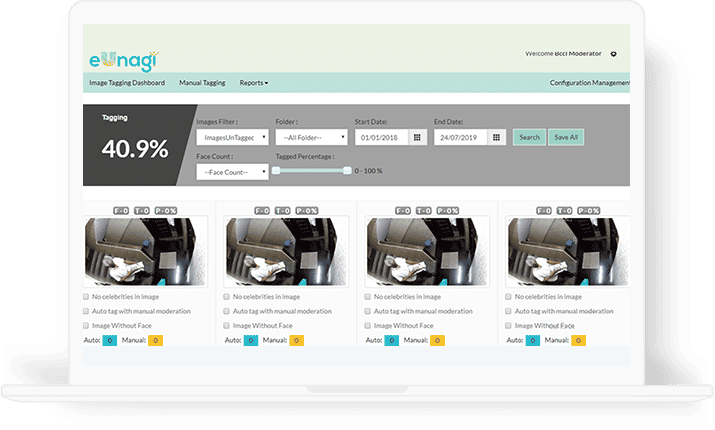This screenshot has width=715, height=430.
Task: Click the settings icon beside Welcome Bccl Moderator
Action: [613, 54]
